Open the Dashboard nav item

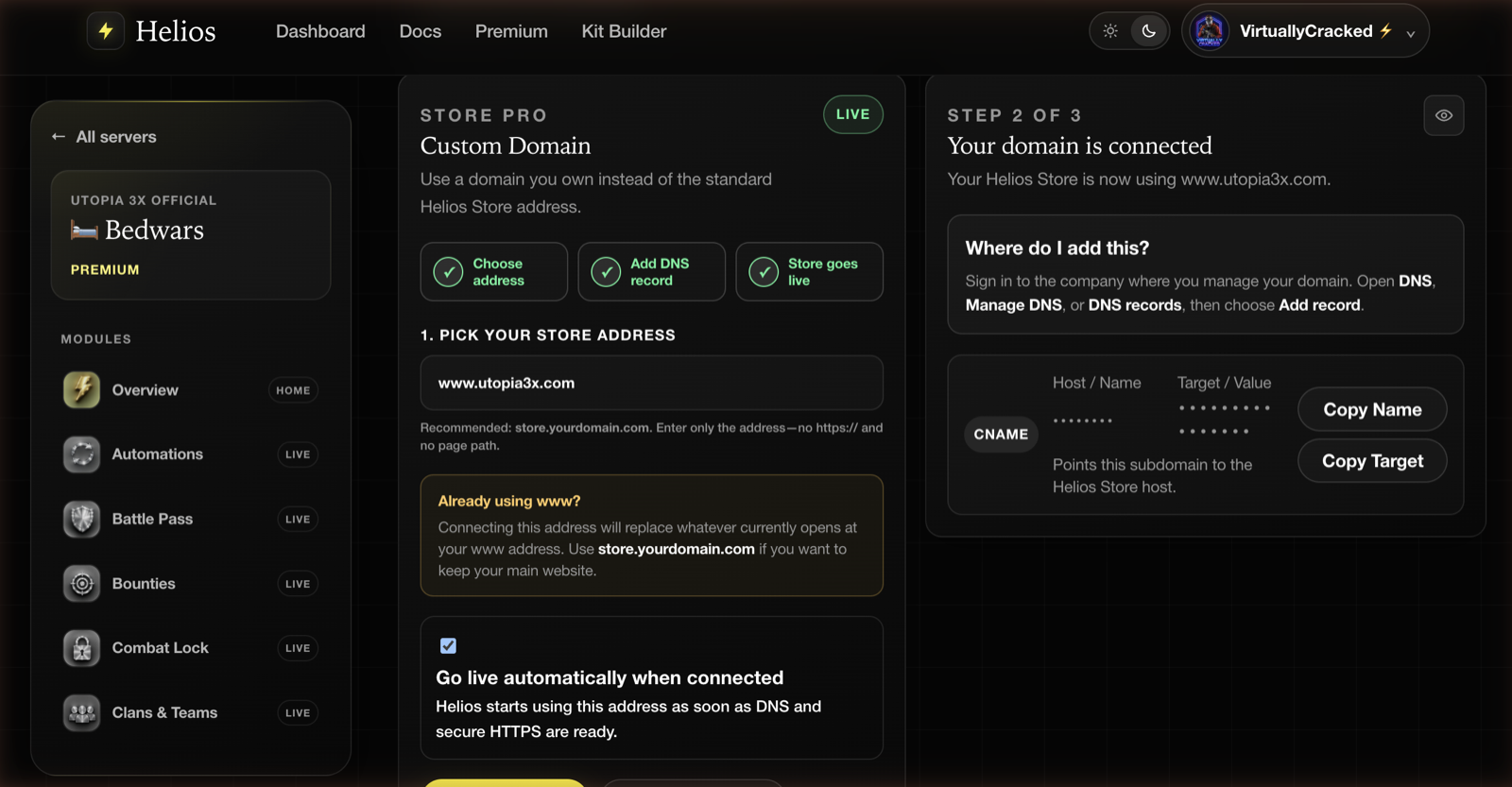click(x=320, y=31)
